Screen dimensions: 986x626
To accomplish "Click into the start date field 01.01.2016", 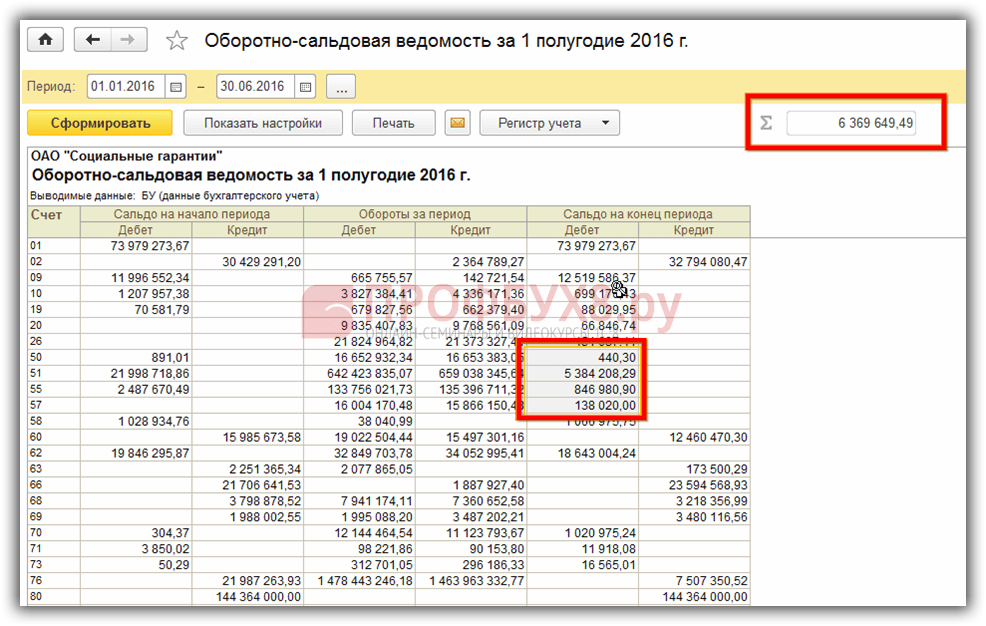I will 124,87.
